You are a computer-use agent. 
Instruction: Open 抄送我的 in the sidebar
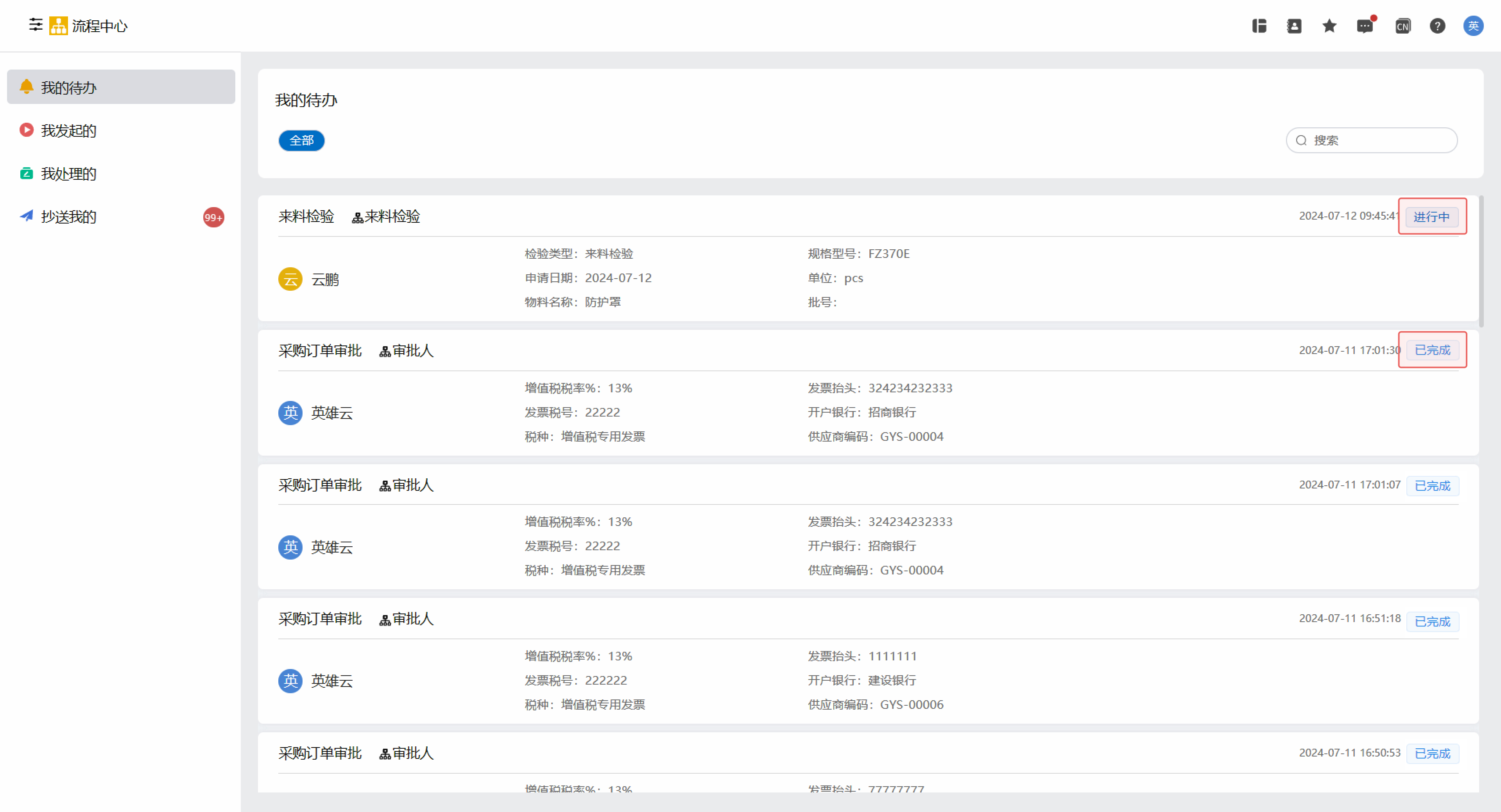click(x=121, y=216)
